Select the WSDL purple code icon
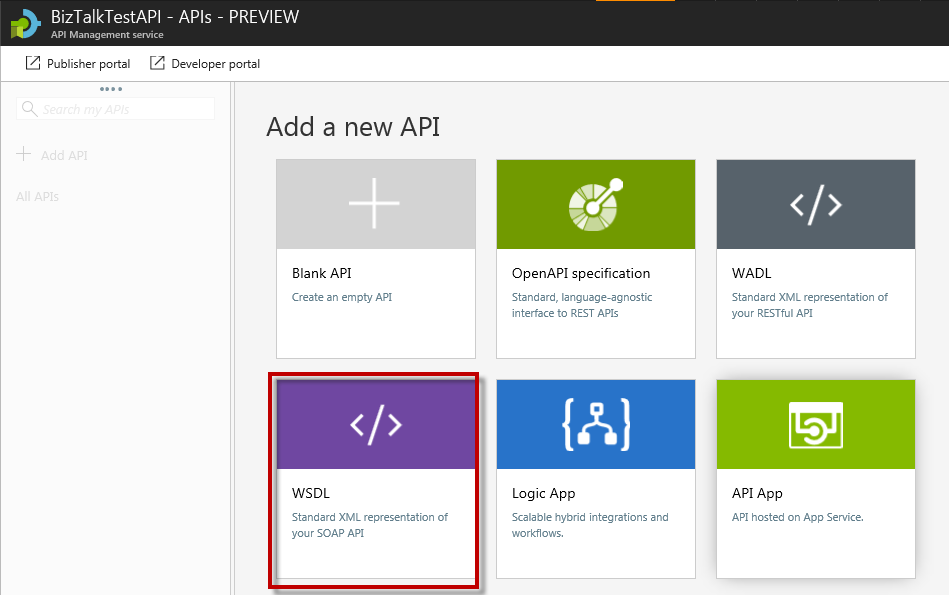 (x=375, y=424)
